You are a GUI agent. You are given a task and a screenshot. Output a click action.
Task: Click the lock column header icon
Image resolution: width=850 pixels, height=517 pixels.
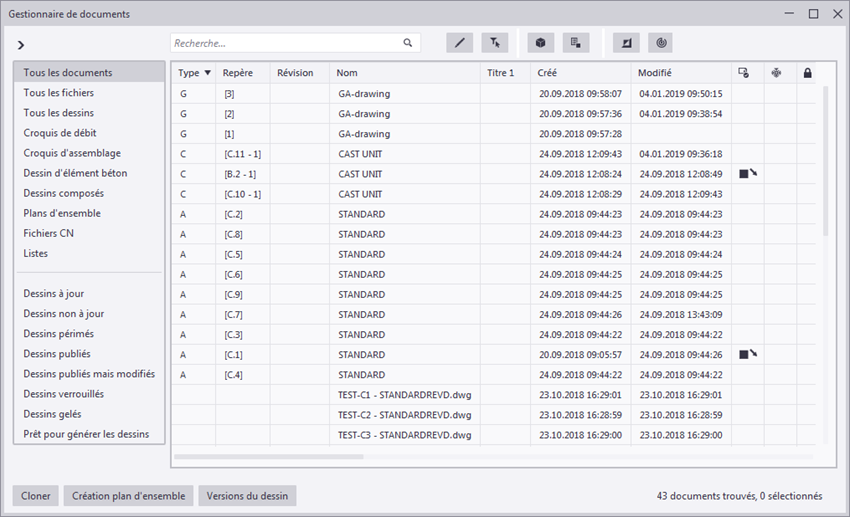(x=807, y=73)
